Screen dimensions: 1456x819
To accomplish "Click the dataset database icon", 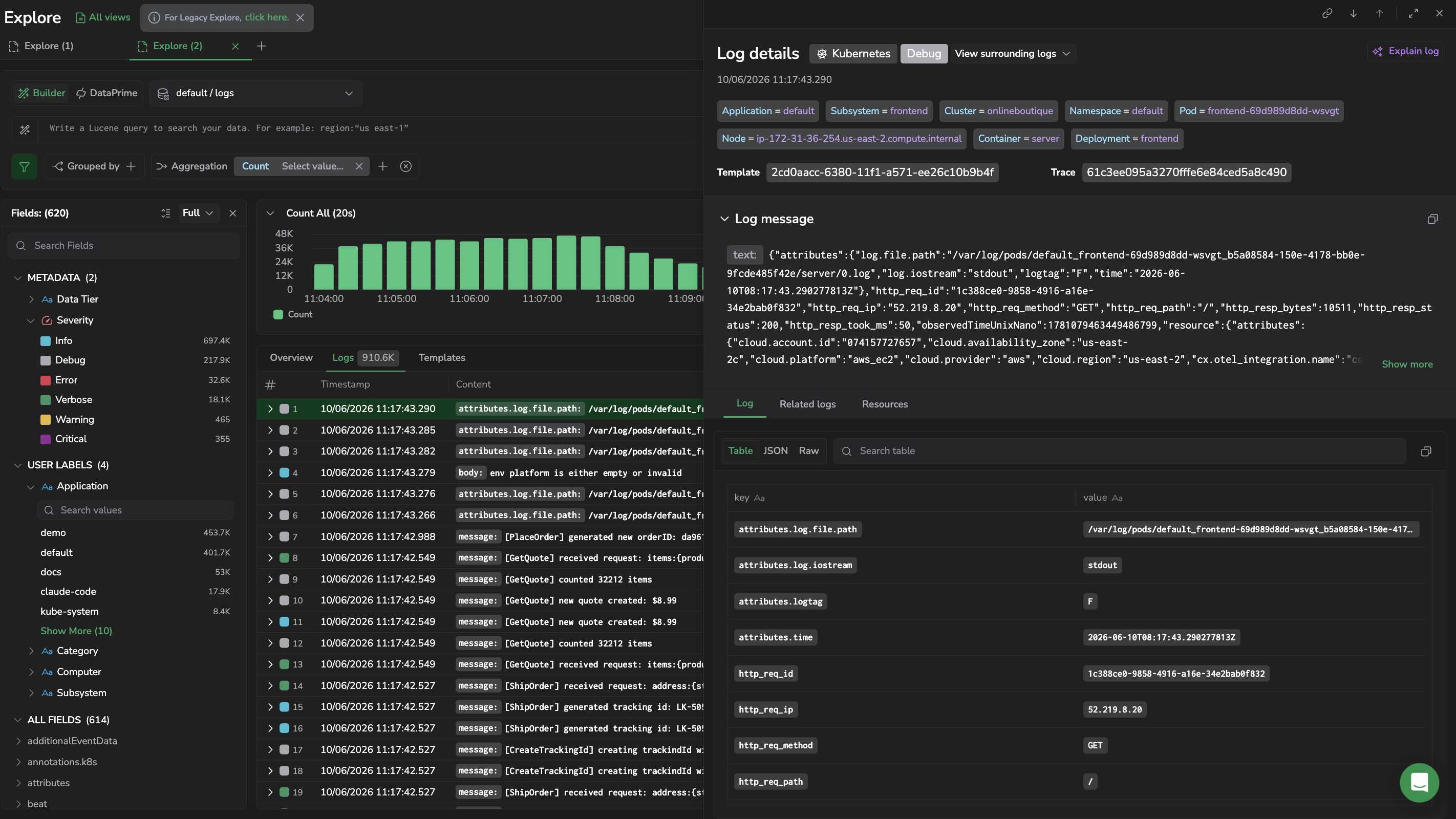I will point(163,93).
